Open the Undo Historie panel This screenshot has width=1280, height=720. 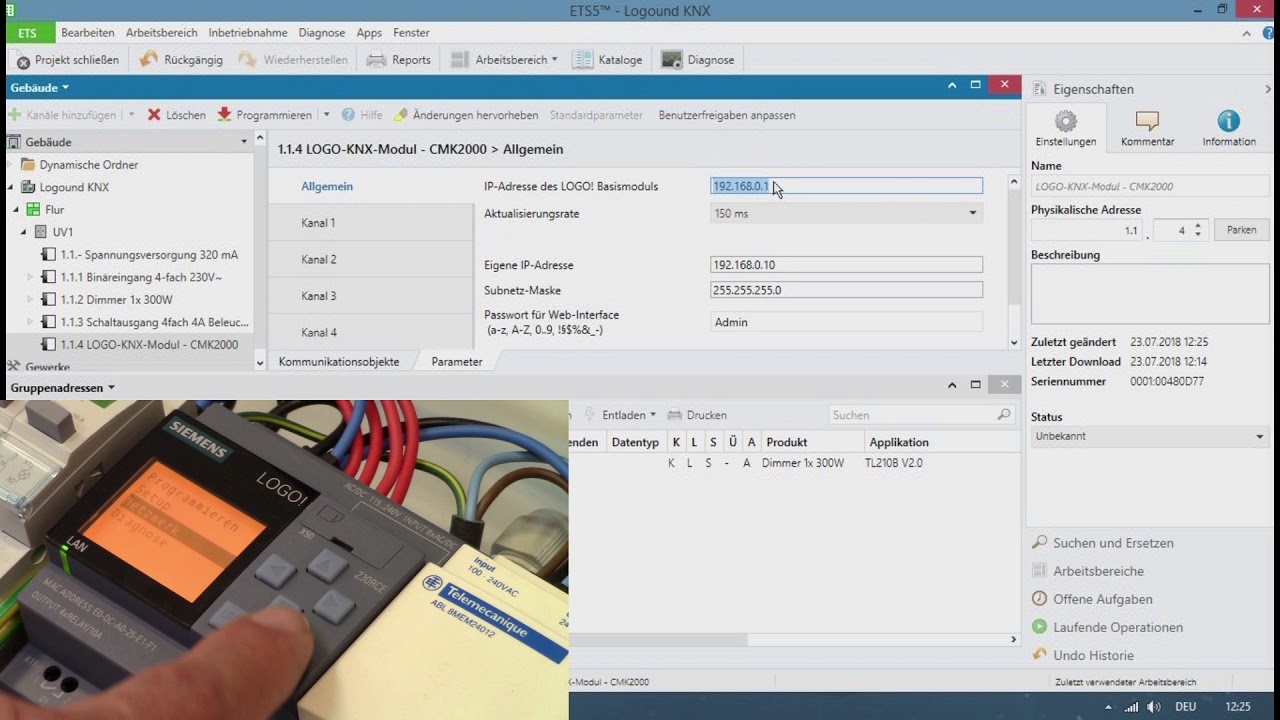click(1082, 655)
